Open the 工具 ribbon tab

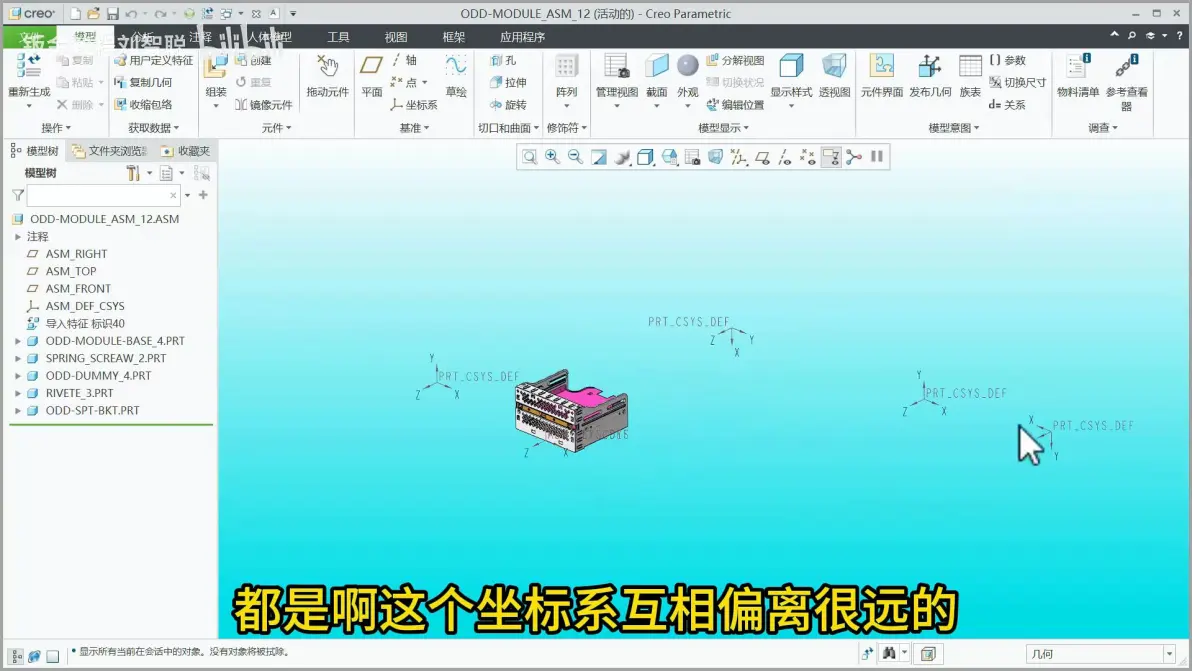click(x=338, y=36)
